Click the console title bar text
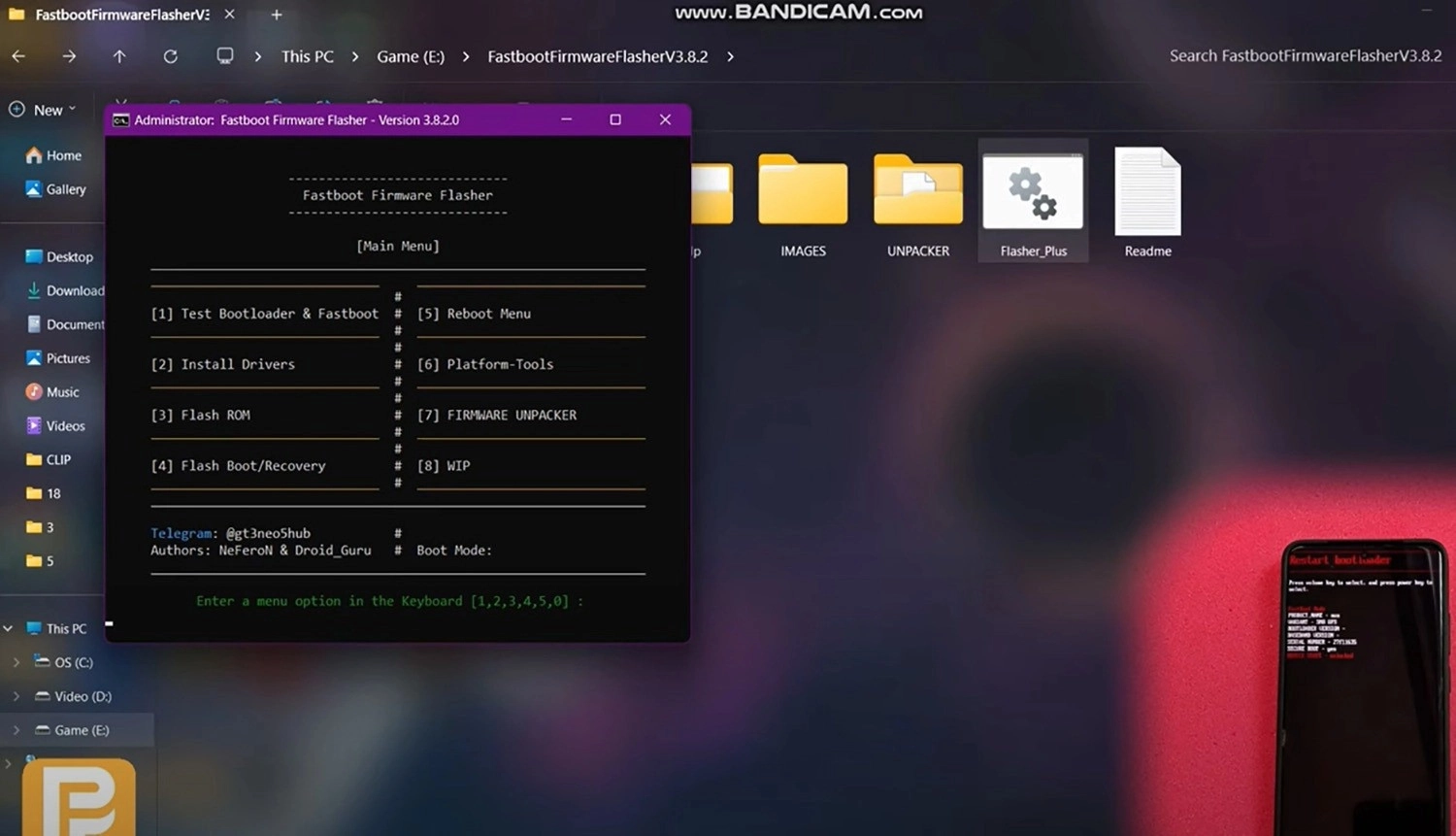Viewport: 1456px width, 836px height. point(297,120)
